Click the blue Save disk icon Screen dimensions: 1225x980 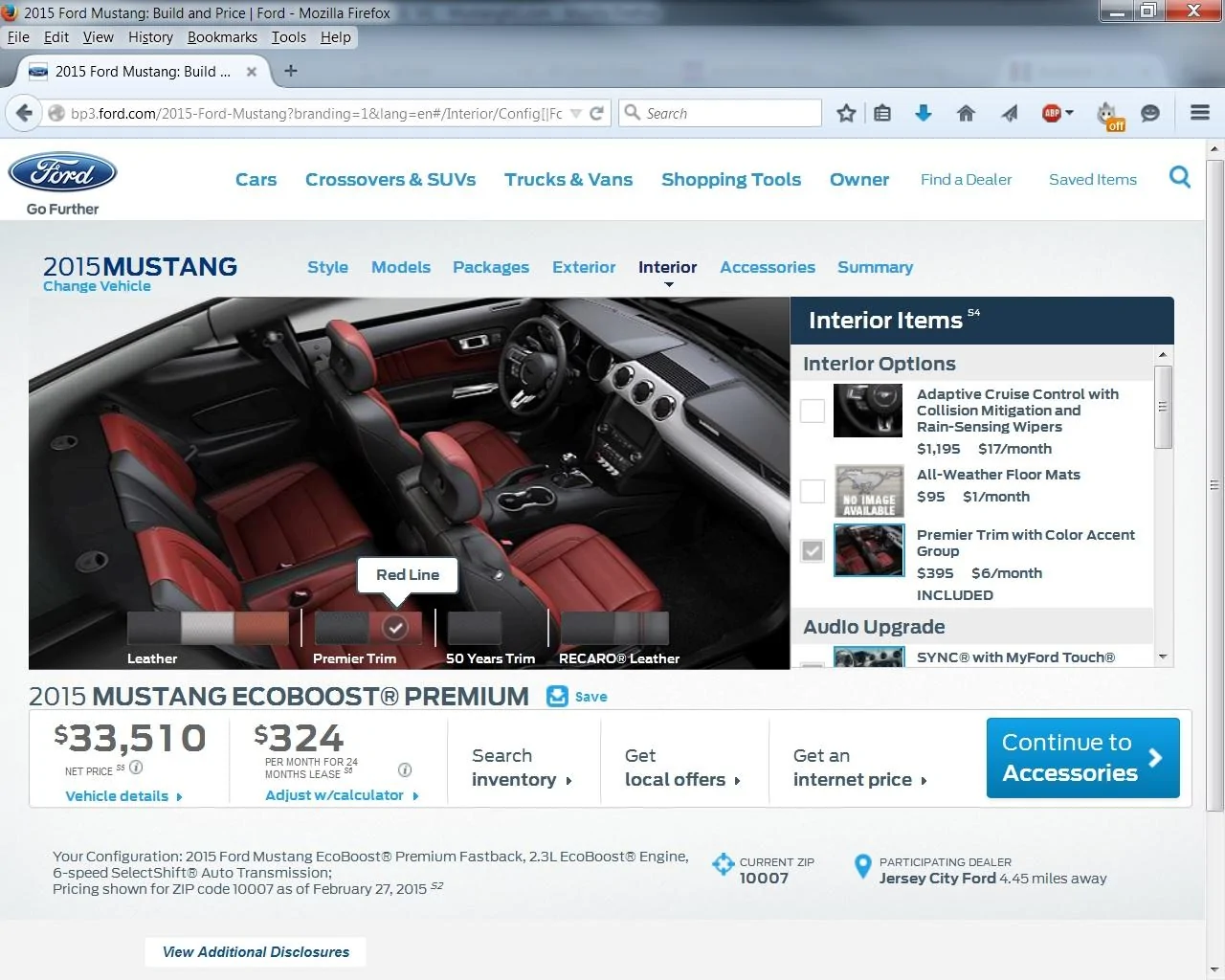click(557, 696)
